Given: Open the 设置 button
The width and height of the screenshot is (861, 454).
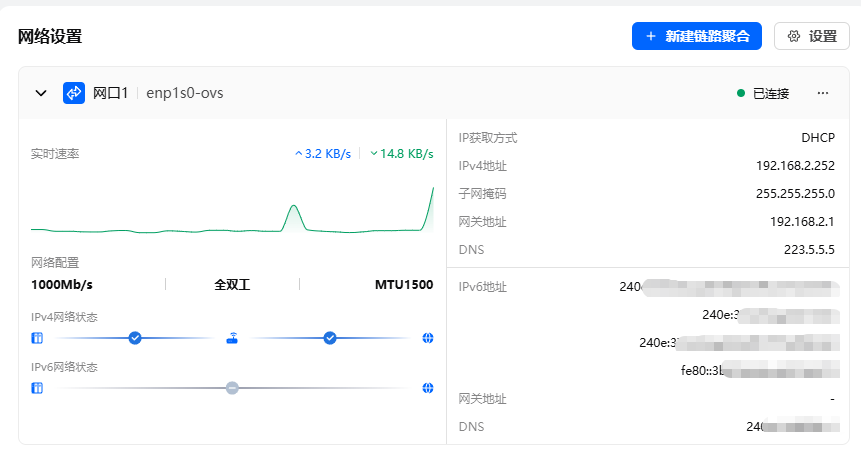Looking at the screenshot, I should [x=812, y=36].
